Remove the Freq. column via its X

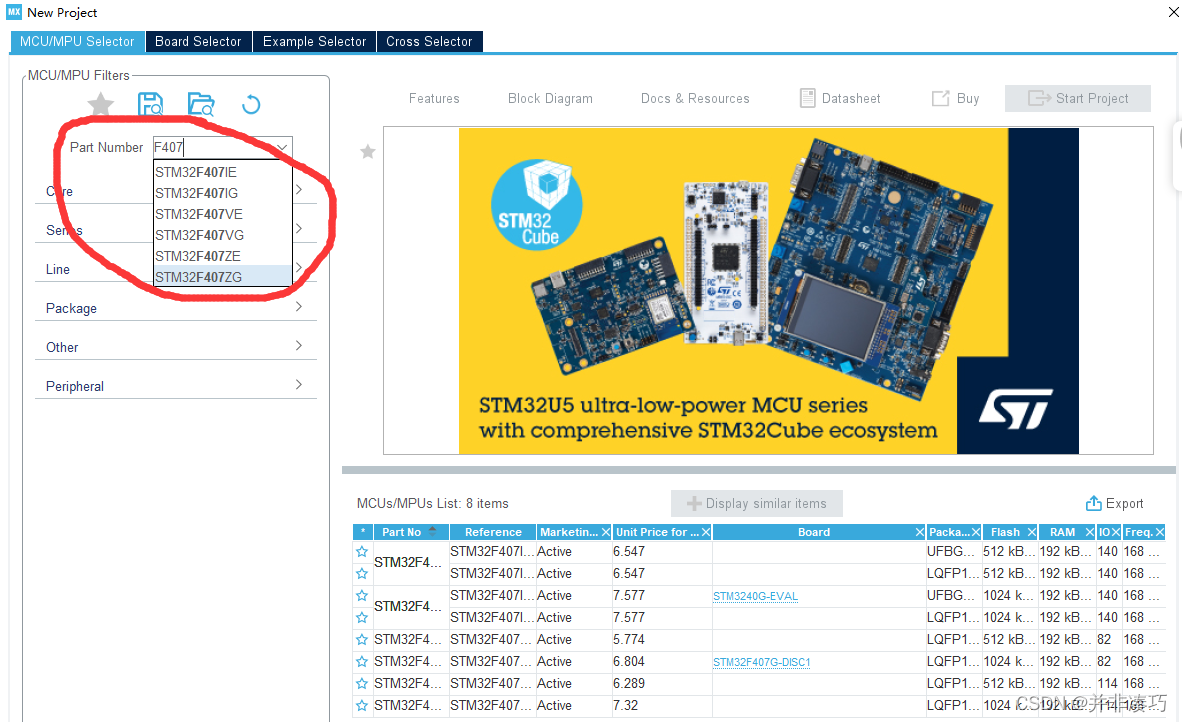coord(1159,532)
